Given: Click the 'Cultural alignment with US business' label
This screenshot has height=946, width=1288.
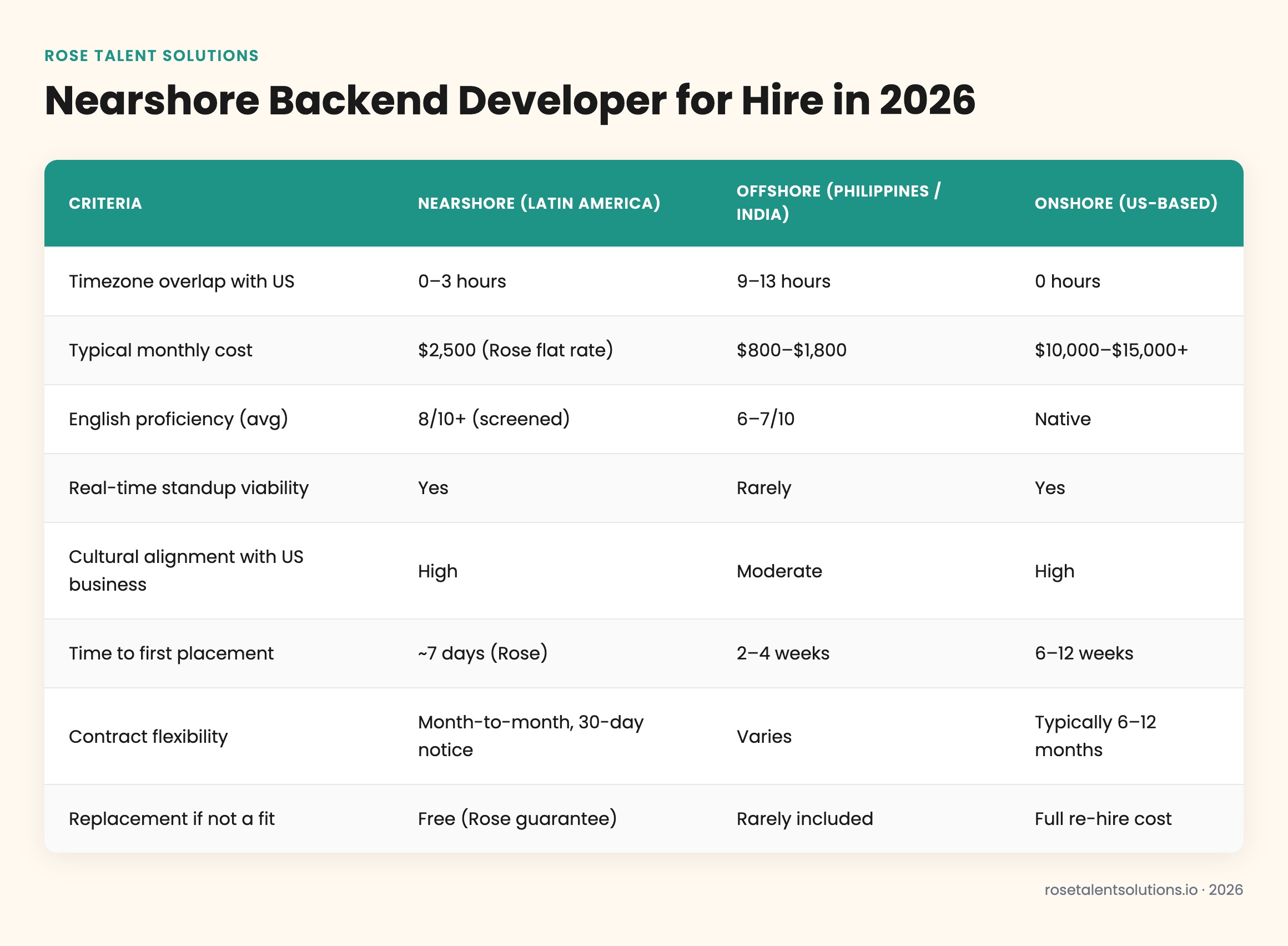Looking at the screenshot, I should 185,570.
